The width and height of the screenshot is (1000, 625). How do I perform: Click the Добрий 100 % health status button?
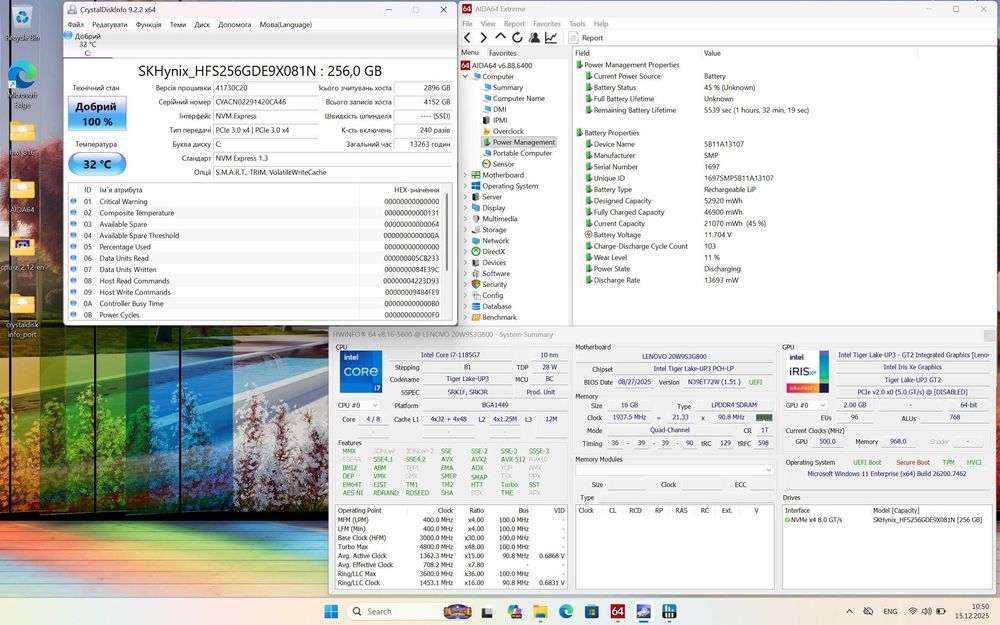coord(97,114)
